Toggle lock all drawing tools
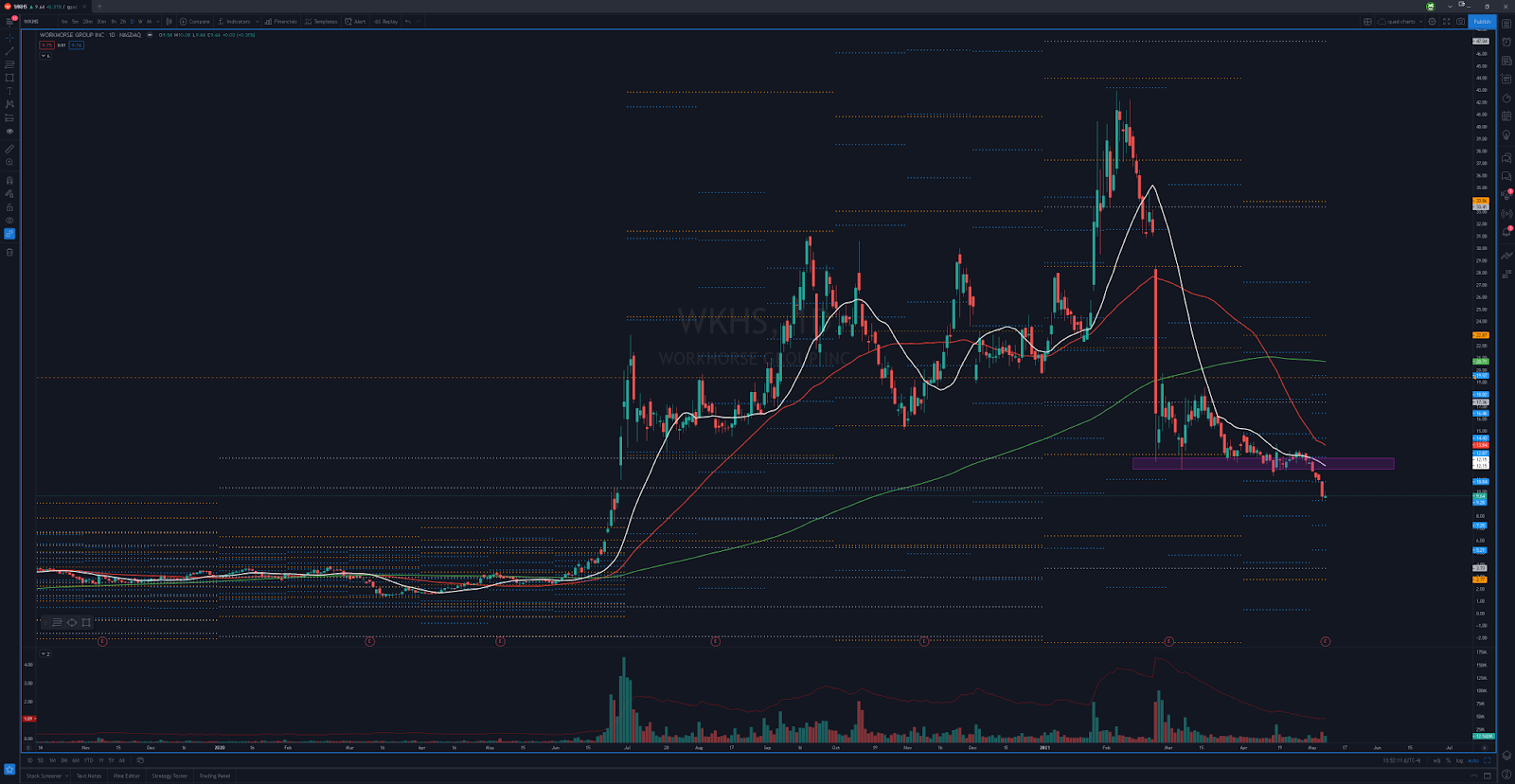The width and height of the screenshot is (1515, 784). click(x=9, y=206)
